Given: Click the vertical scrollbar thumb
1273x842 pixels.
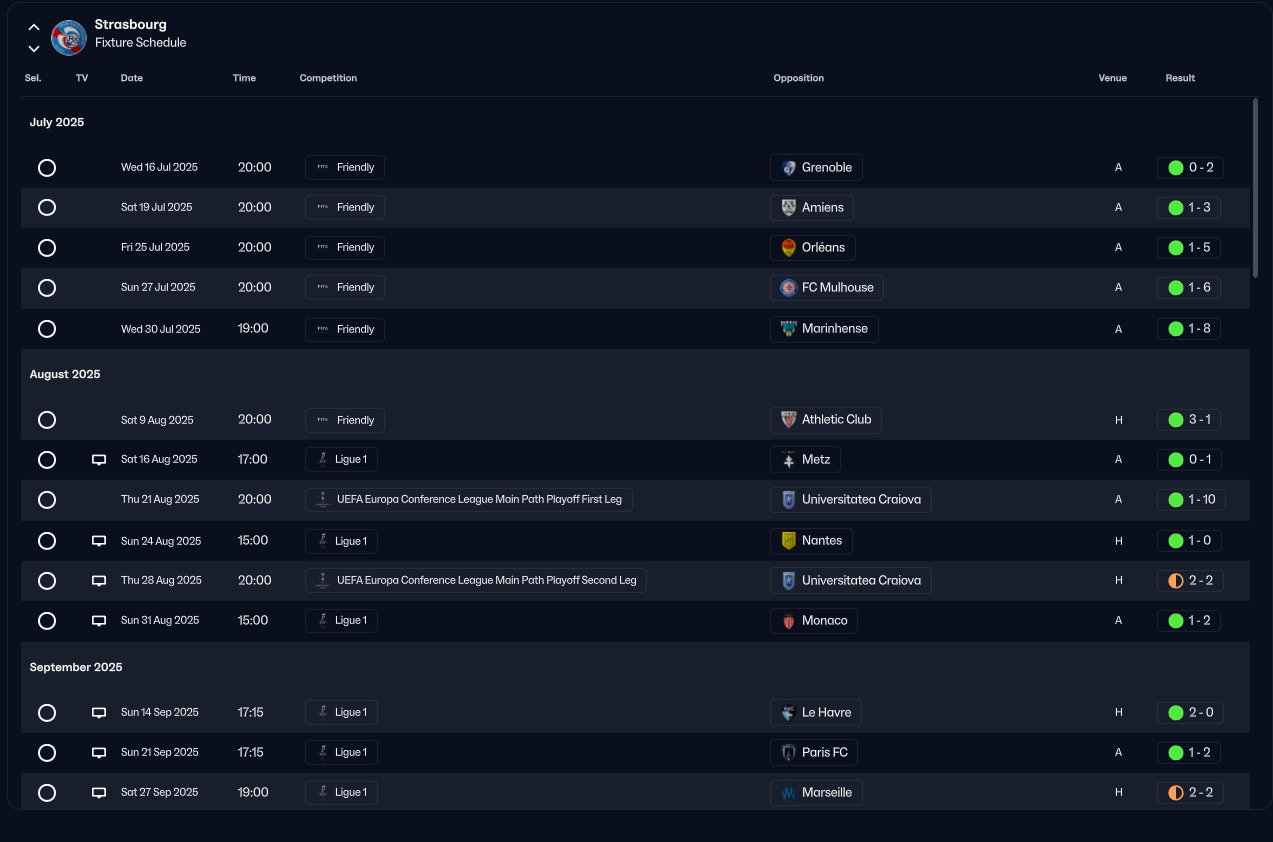Looking at the screenshot, I should tap(1255, 187).
